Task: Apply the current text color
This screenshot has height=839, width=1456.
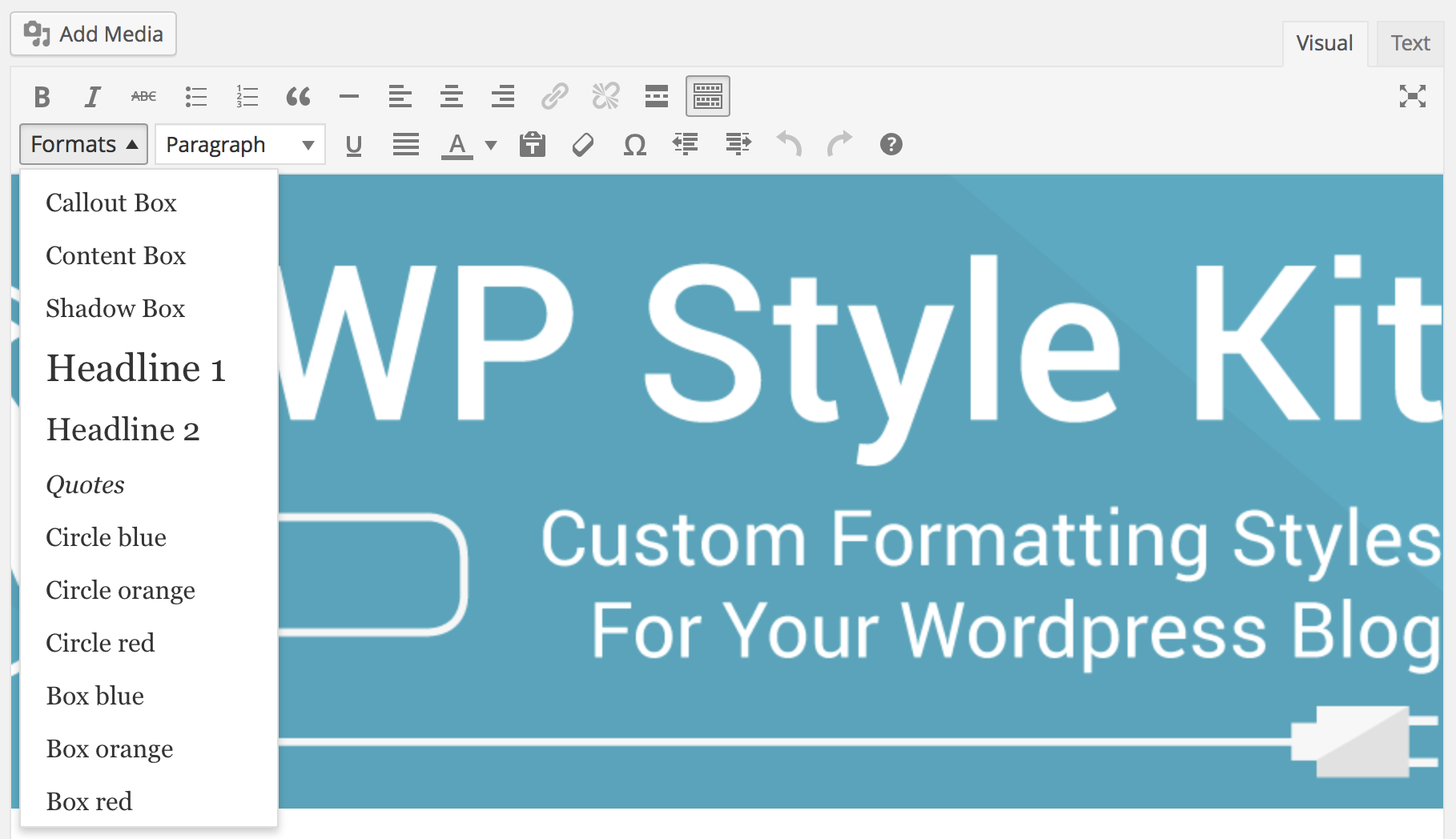Action: (x=457, y=145)
